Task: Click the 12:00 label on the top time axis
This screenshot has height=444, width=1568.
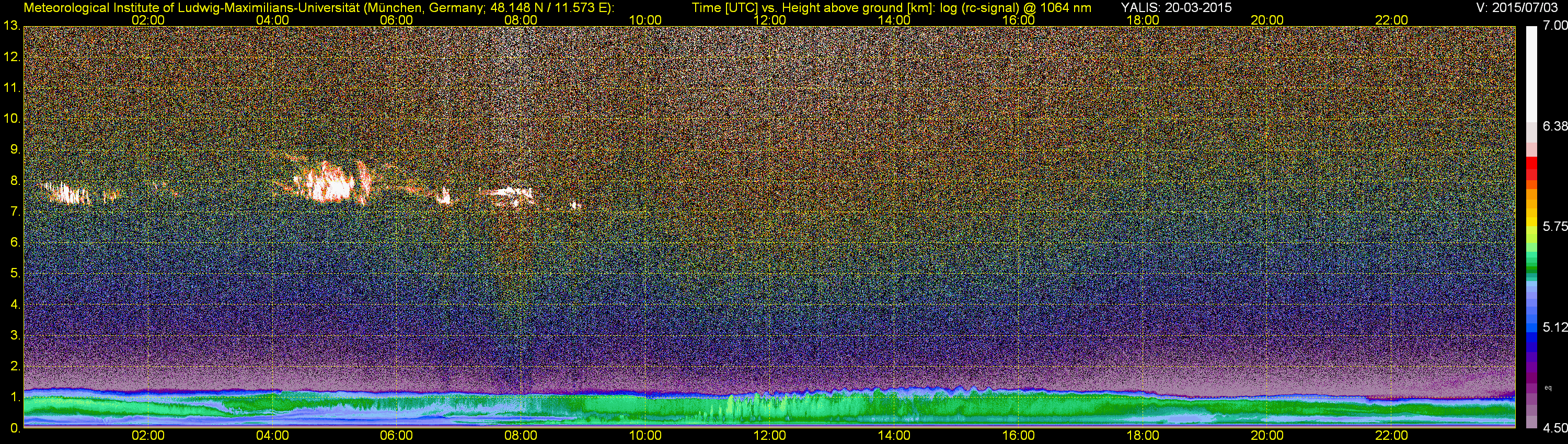Action: [769, 20]
